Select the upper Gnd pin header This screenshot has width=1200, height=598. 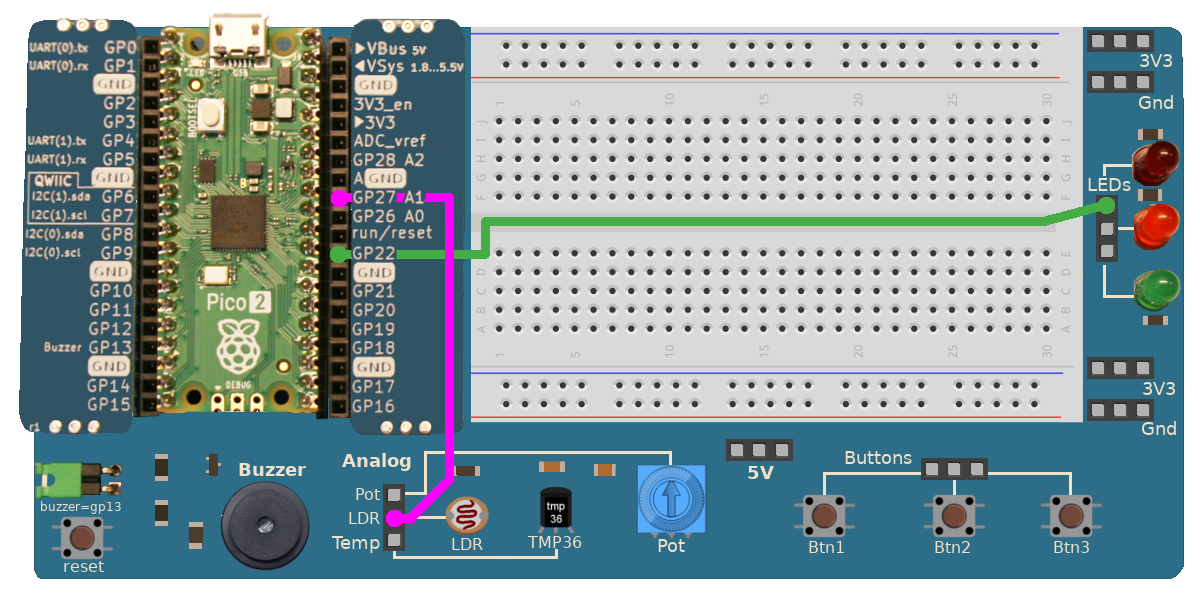pyautogui.click(x=1120, y=84)
